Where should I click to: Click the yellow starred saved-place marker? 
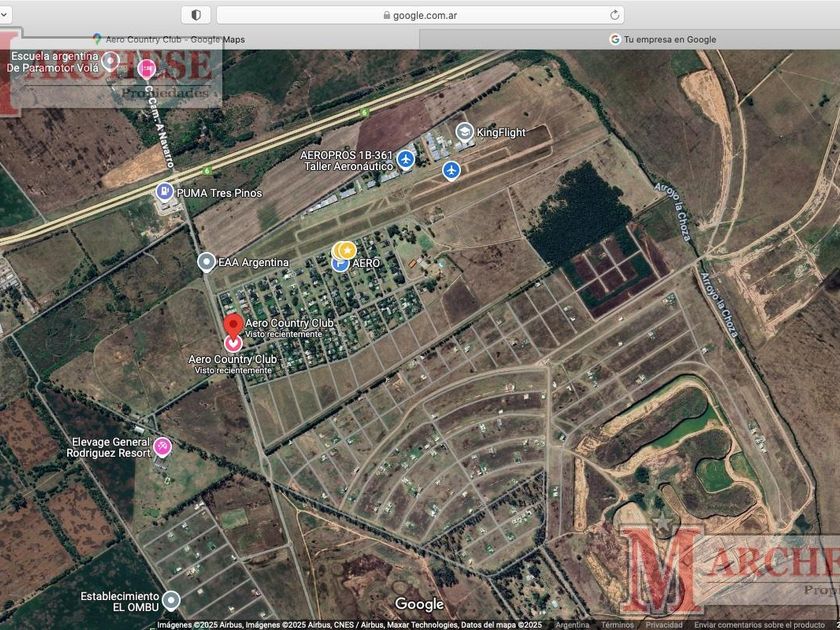tap(347, 250)
